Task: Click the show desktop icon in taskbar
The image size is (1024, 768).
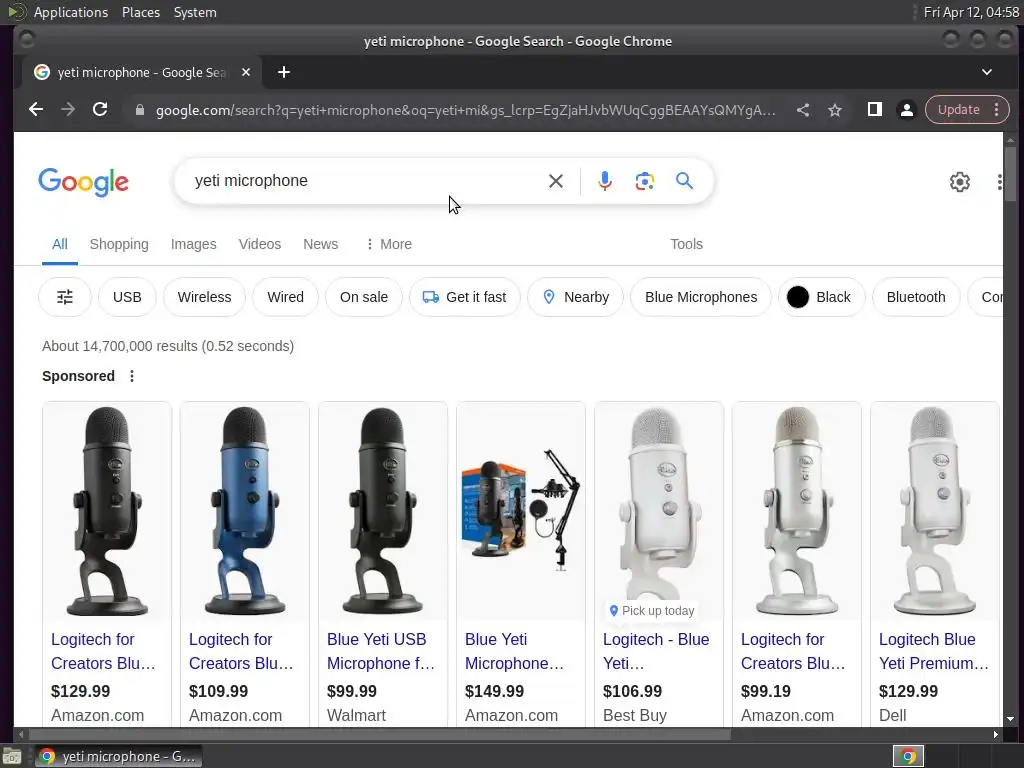Action: click(x=12, y=757)
